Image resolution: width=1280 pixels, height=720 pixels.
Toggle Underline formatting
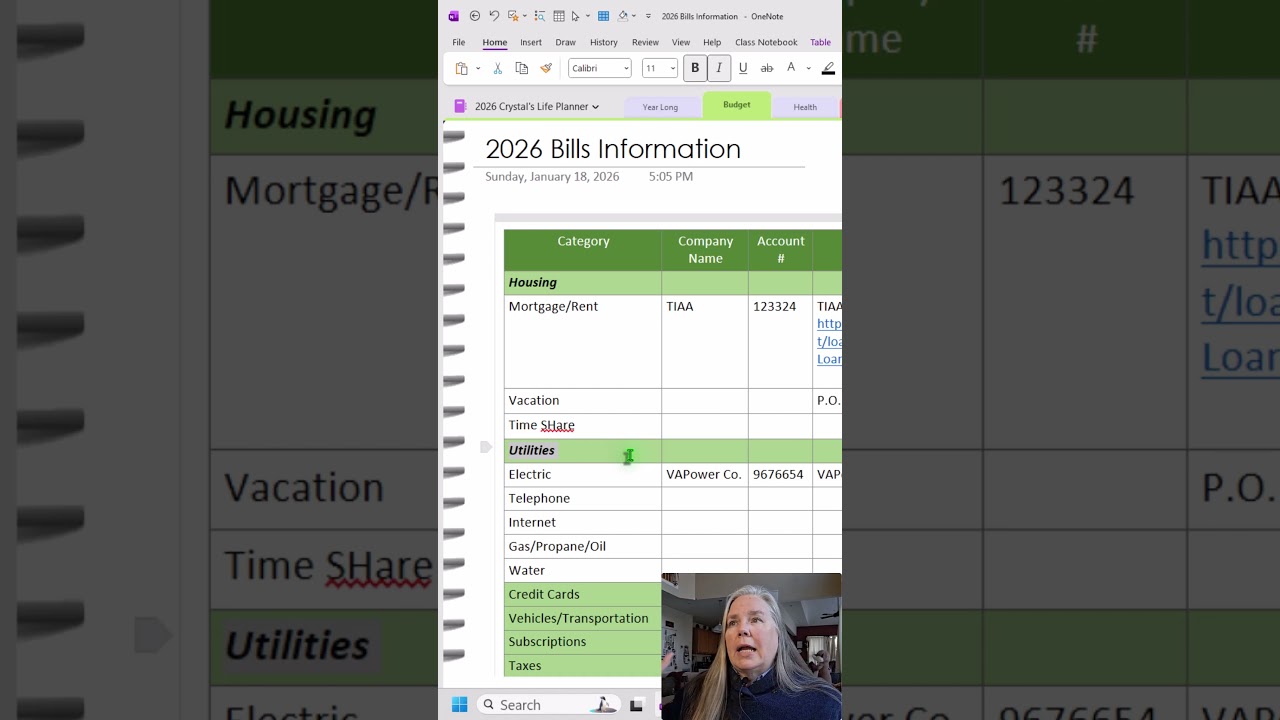coord(743,68)
